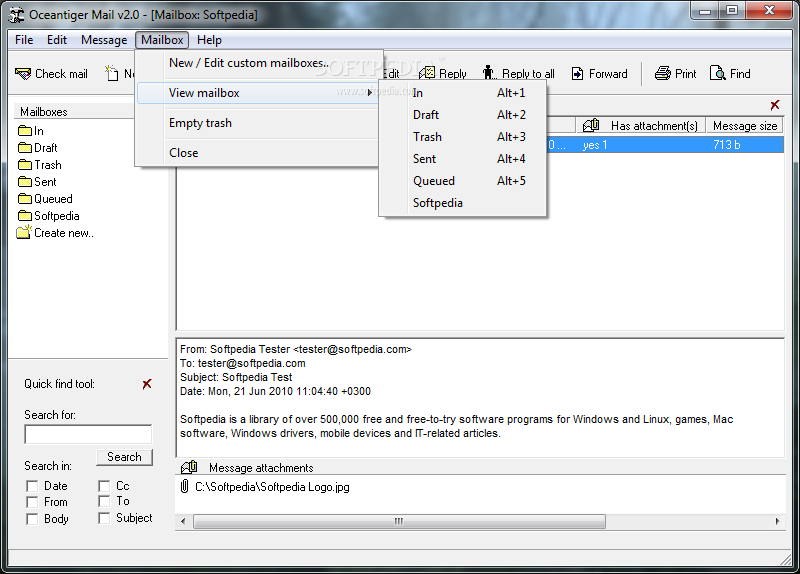Click the scrollbar right arrow
The image size is (800, 574).
click(x=777, y=521)
